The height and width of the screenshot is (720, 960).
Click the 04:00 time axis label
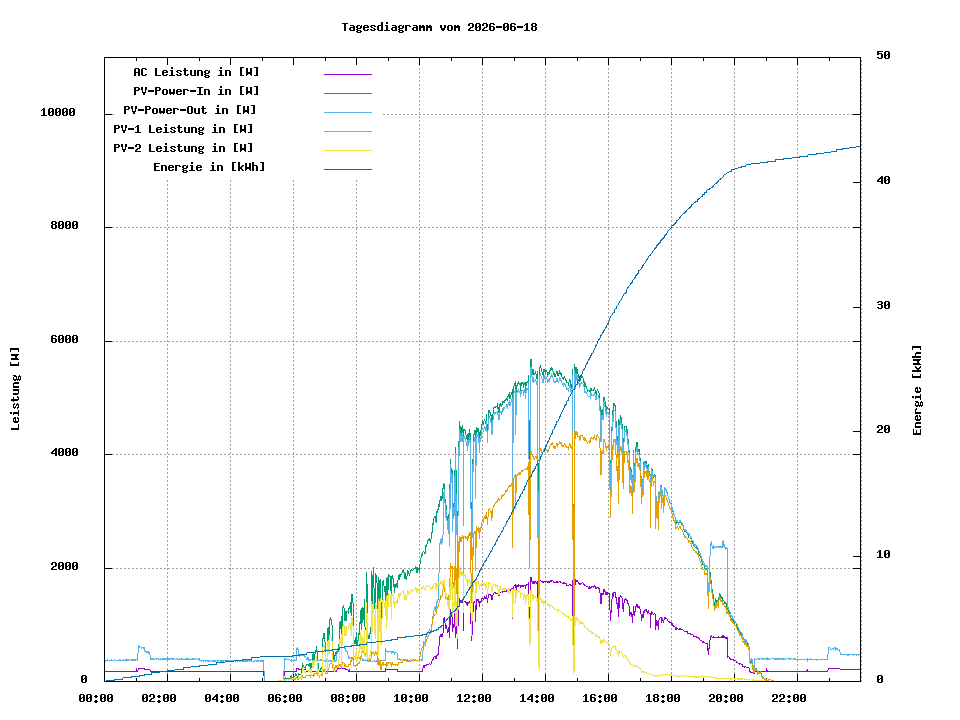click(222, 698)
